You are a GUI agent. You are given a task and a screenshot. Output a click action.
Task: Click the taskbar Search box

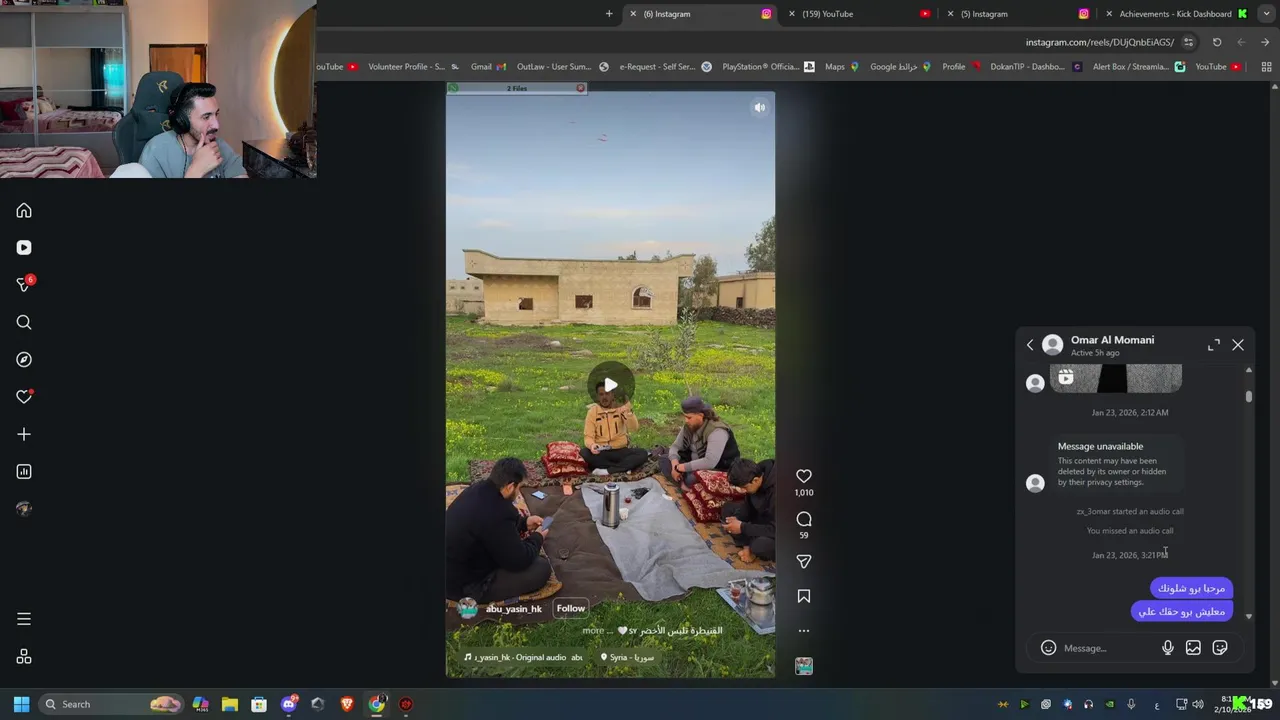pyautogui.click(x=112, y=704)
